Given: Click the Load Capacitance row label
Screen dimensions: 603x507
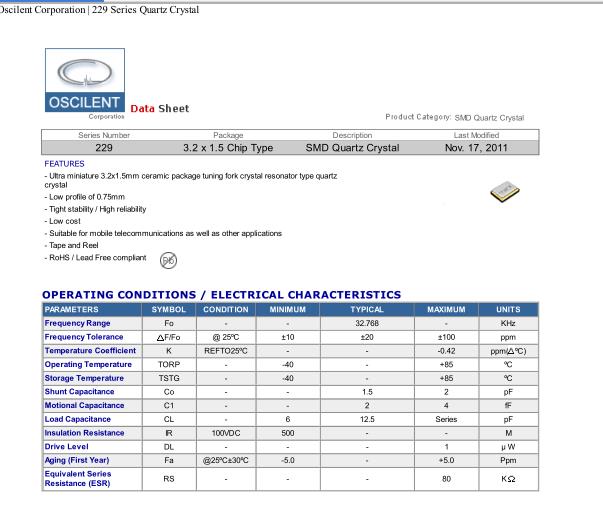Looking at the screenshot, I should pos(78,419).
